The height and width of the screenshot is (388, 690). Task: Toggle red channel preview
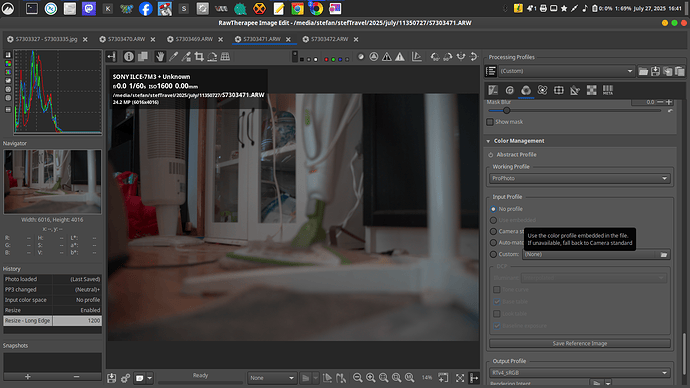pos(326,59)
